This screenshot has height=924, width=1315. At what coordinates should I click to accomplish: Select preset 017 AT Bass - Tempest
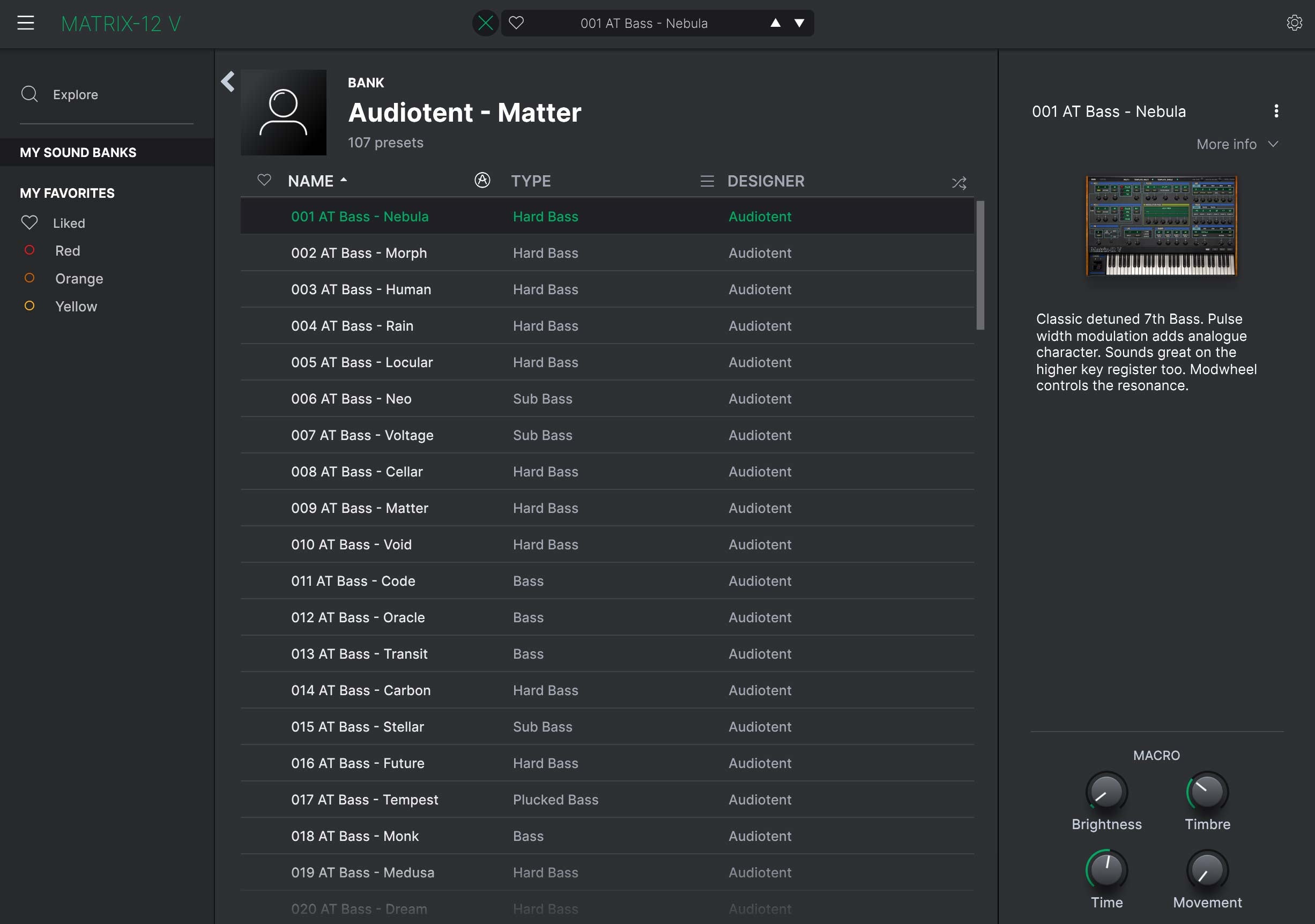pyautogui.click(x=607, y=800)
